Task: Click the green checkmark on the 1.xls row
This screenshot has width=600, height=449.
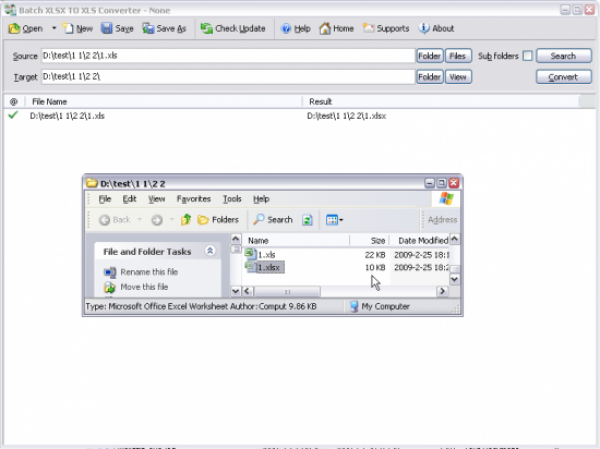Action: [x=13, y=115]
